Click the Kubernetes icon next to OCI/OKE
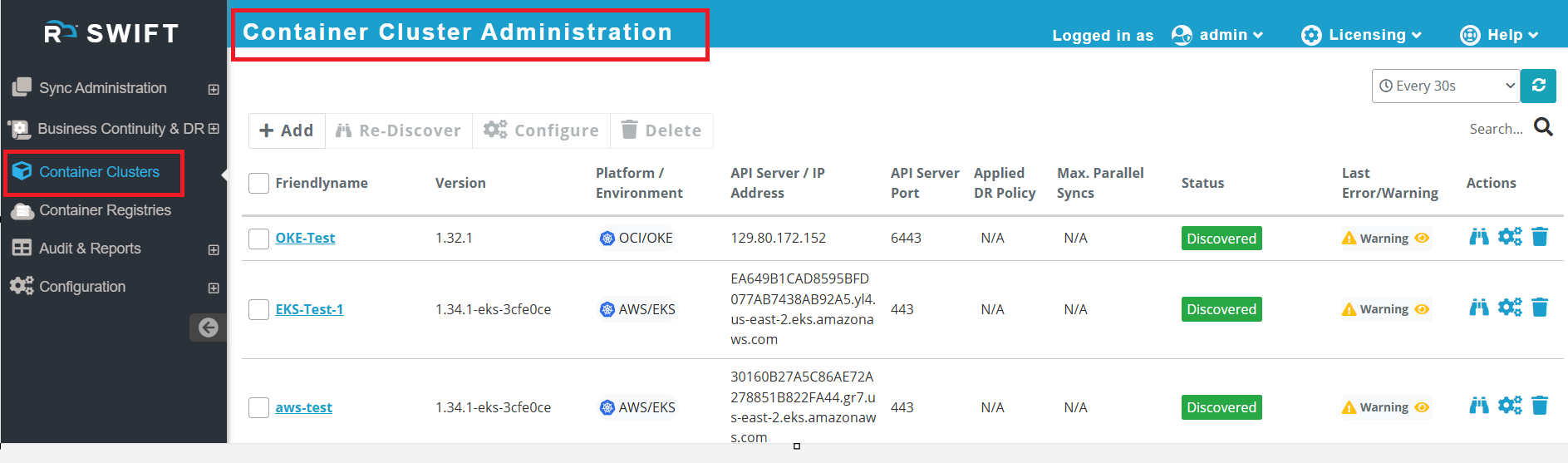Screen dimensions: 1568x463 (607, 239)
